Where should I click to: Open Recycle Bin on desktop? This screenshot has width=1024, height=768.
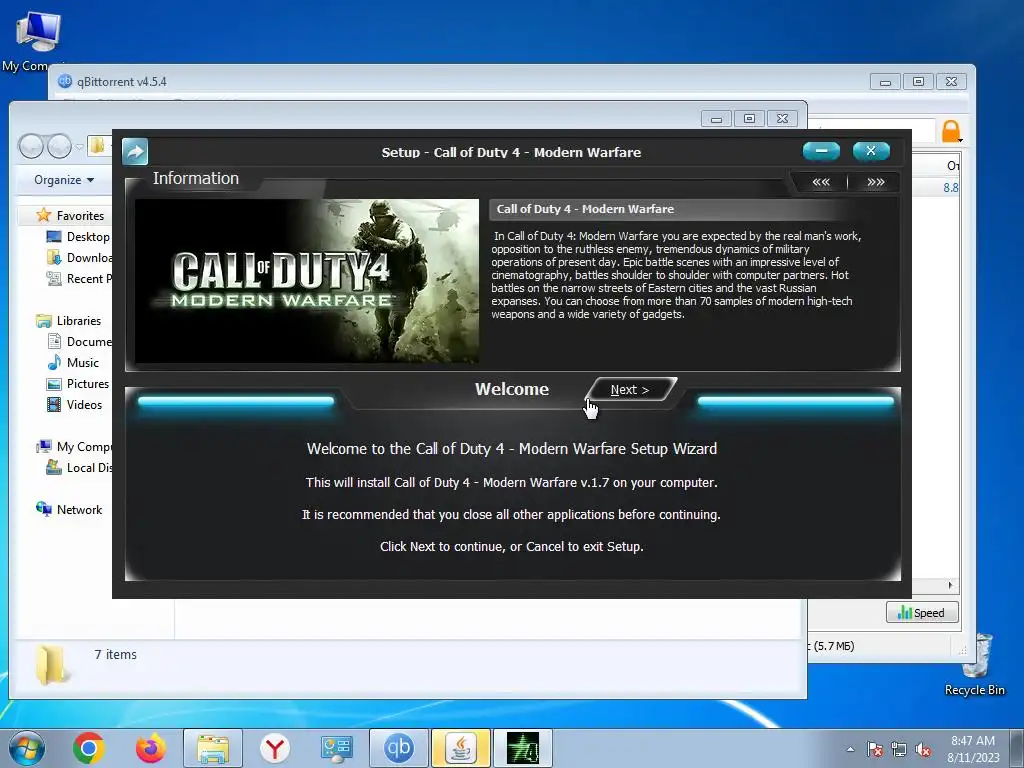(x=975, y=665)
